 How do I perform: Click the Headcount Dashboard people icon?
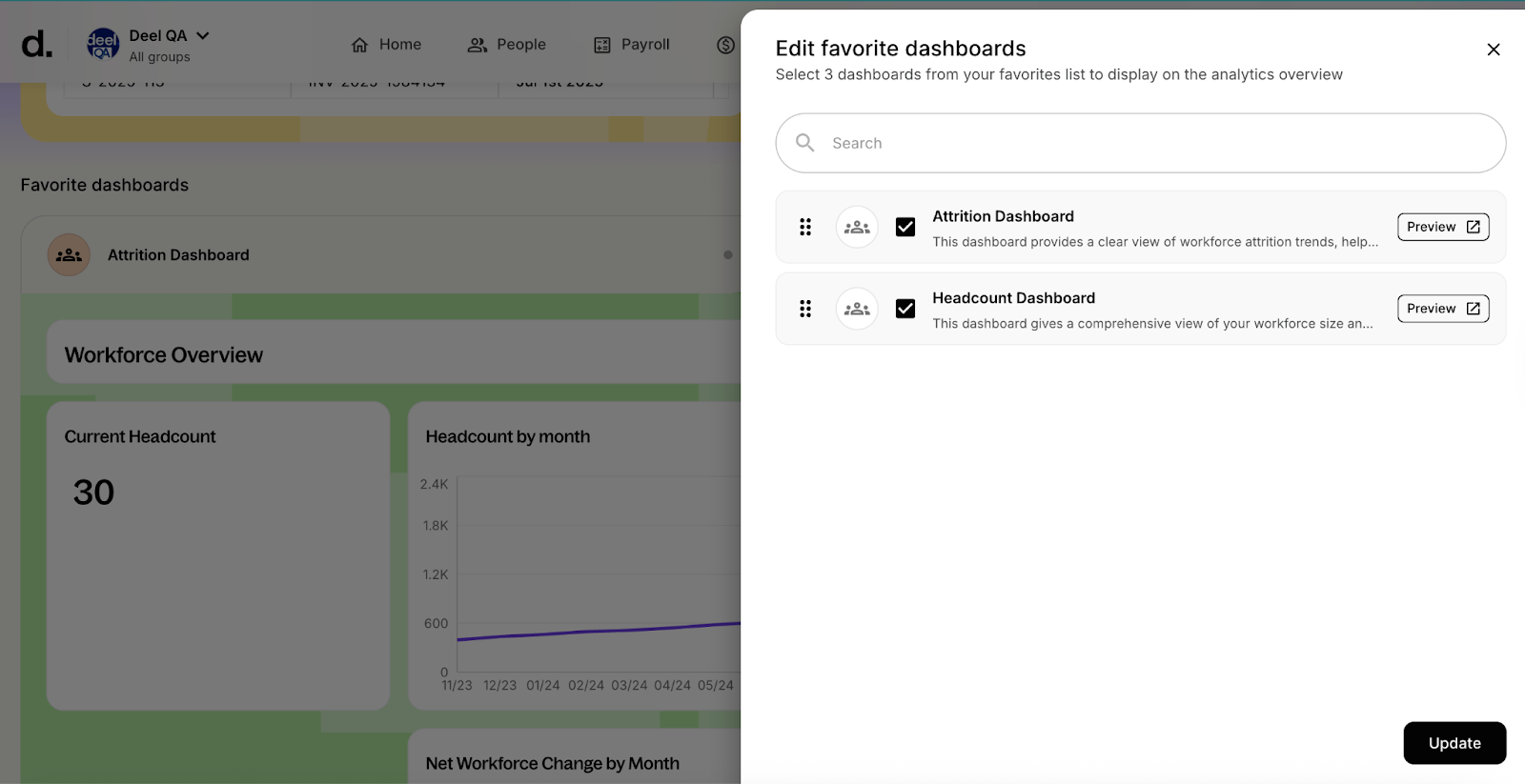(857, 309)
